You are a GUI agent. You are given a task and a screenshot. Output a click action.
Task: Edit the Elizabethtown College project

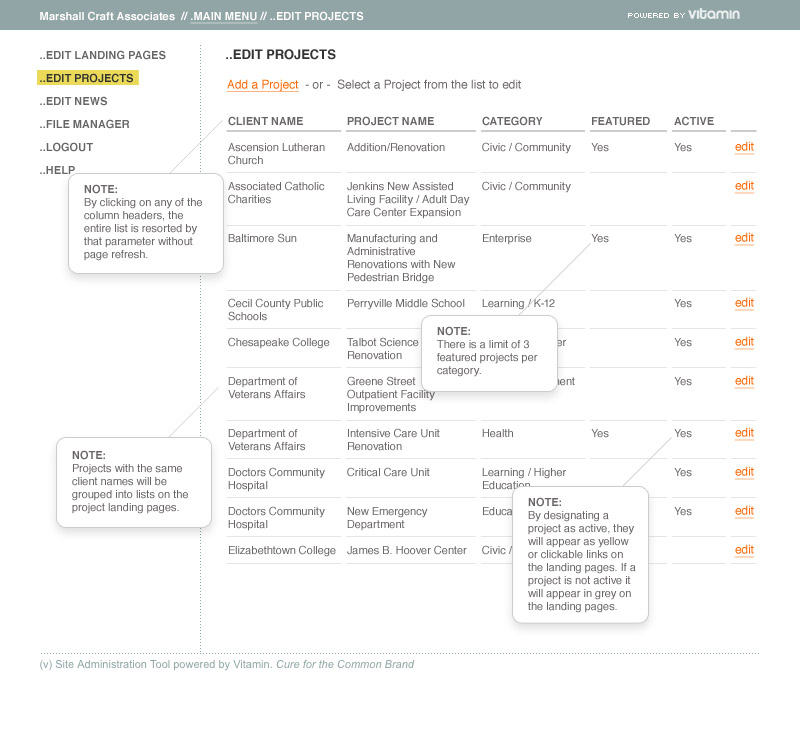point(744,550)
